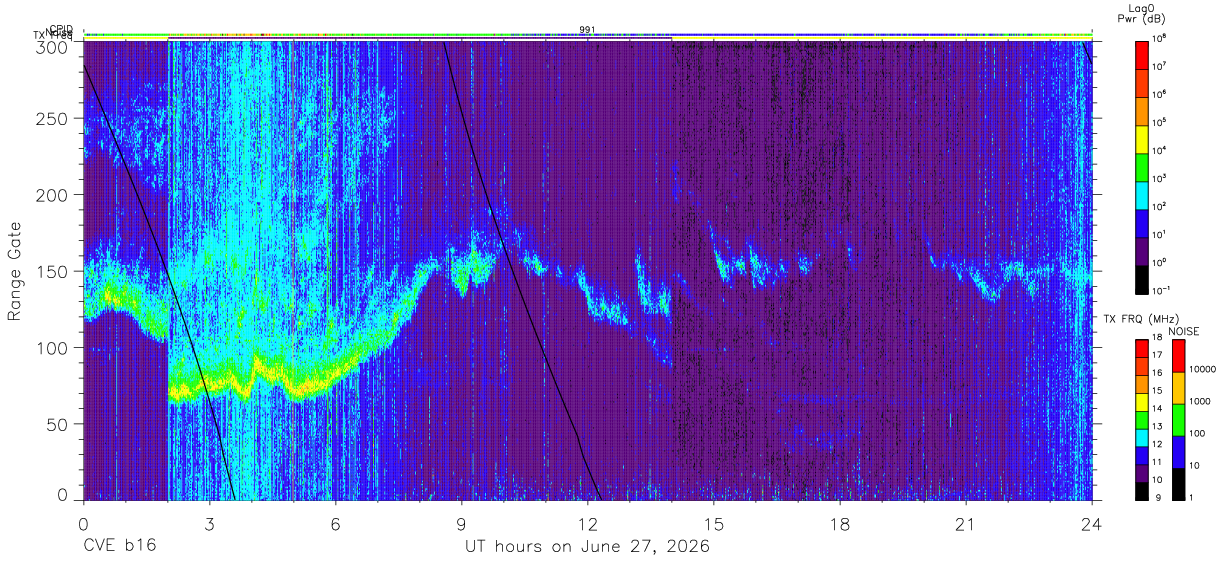Click the yellow segment of the Lag0 Pwr colorbar

point(1141,137)
